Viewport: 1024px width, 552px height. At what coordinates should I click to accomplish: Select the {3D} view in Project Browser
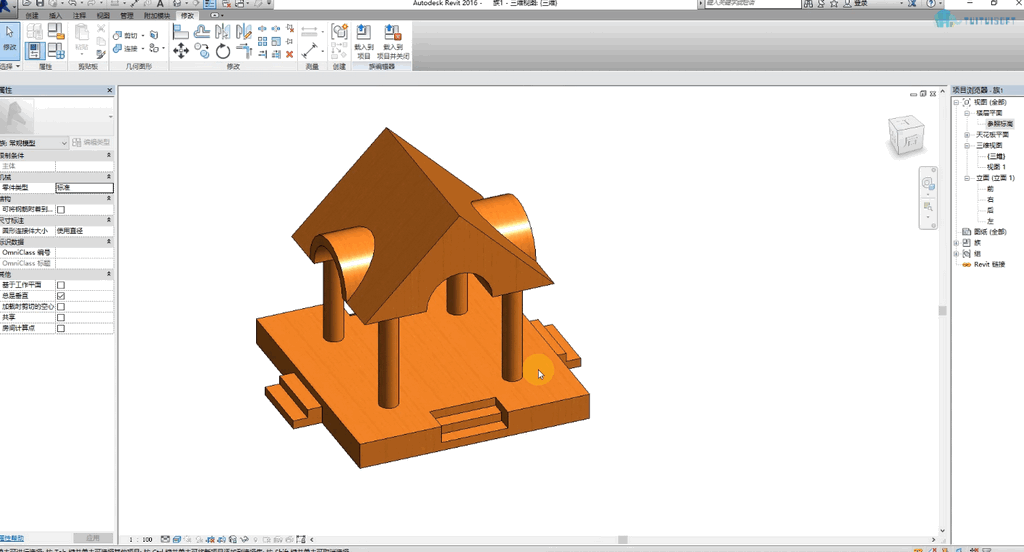996,156
